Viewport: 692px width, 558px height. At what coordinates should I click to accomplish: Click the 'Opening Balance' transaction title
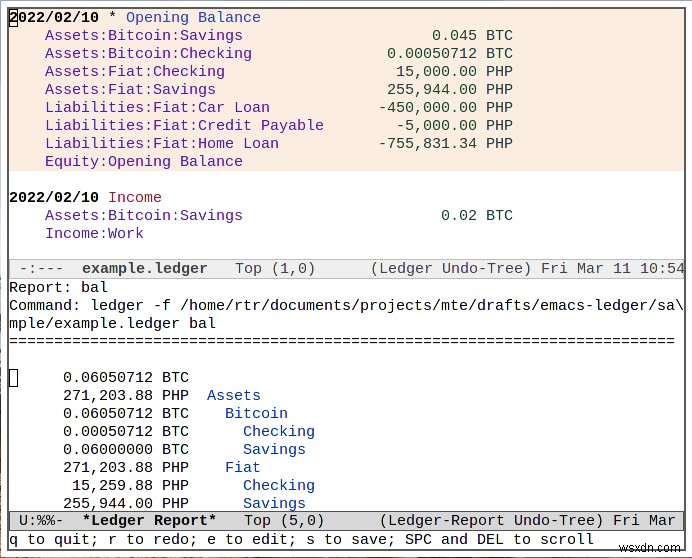(193, 17)
